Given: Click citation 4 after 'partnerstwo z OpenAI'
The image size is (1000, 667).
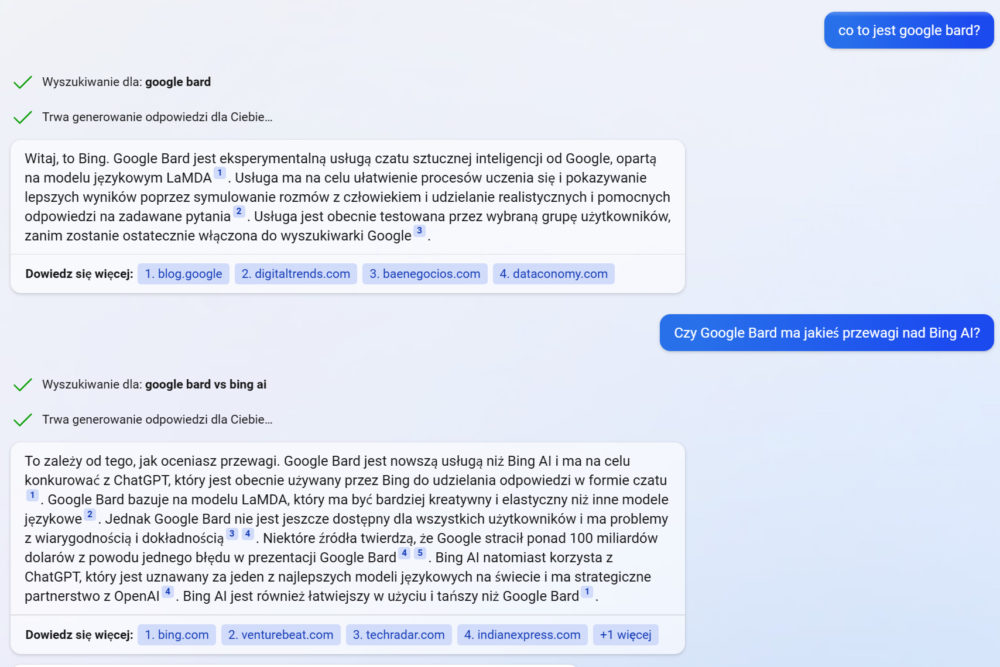Looking at the screenshot, I should (168, 591).
